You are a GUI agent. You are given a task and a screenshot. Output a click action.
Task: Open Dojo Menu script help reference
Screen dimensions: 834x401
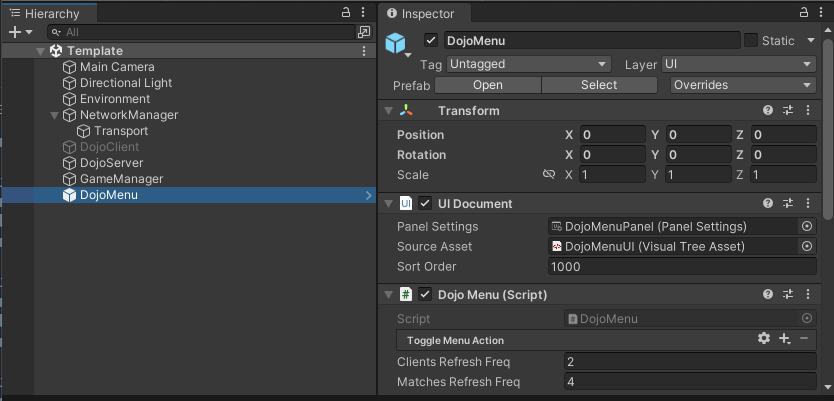(768, 294)
